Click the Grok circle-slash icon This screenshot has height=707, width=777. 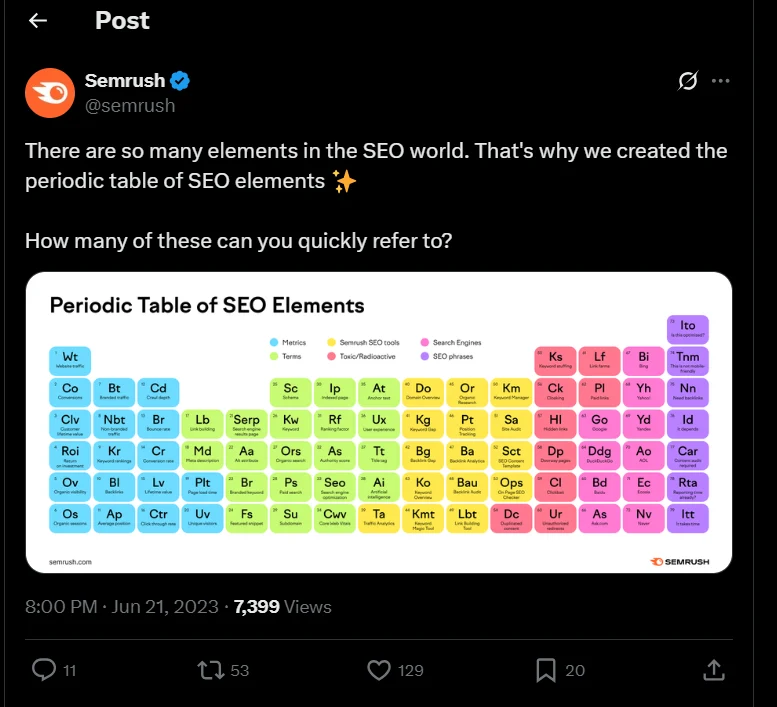pyautogui.click(x=687, y=81)
